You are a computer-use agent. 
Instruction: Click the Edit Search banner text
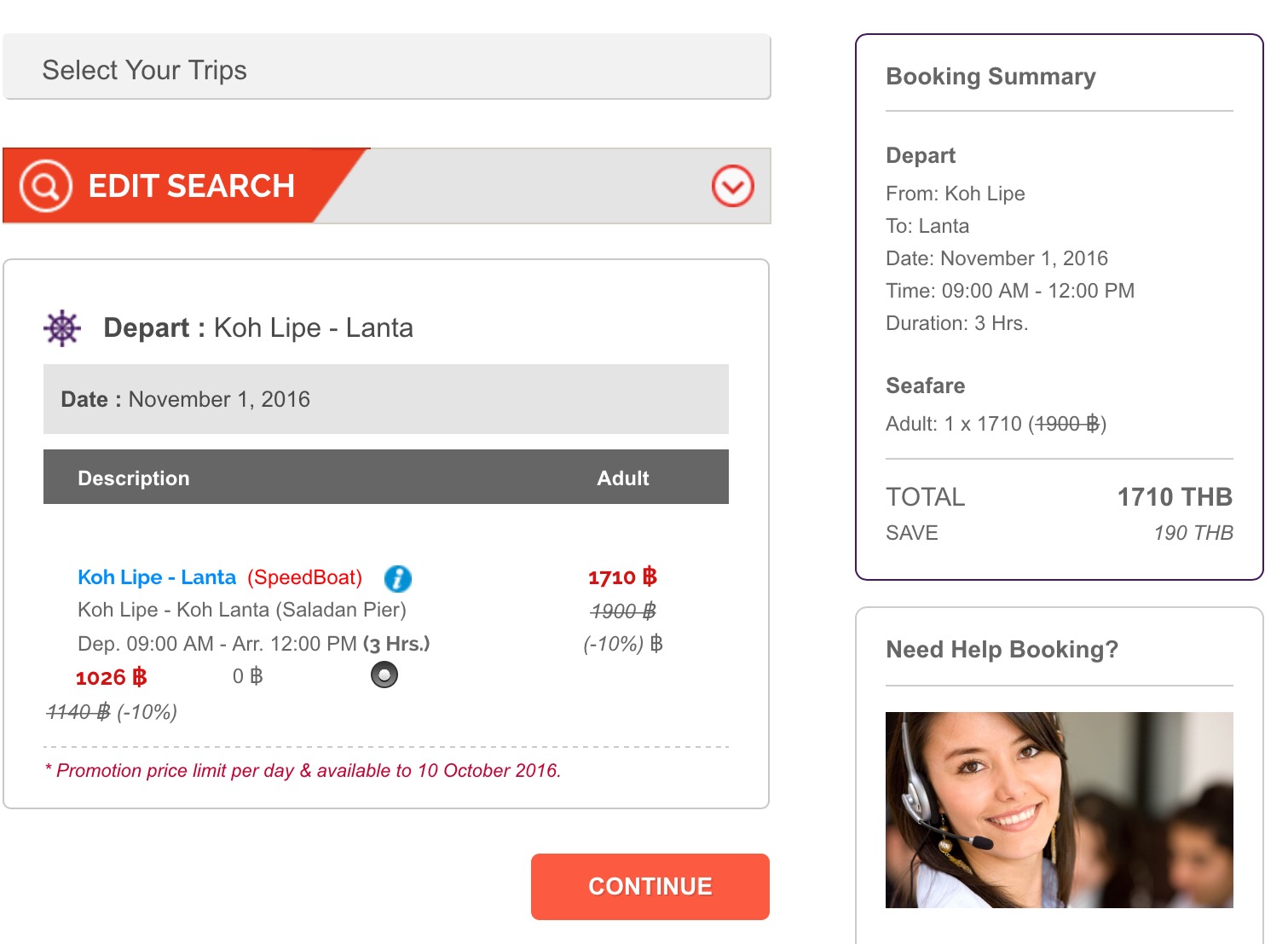click(192, 186)
